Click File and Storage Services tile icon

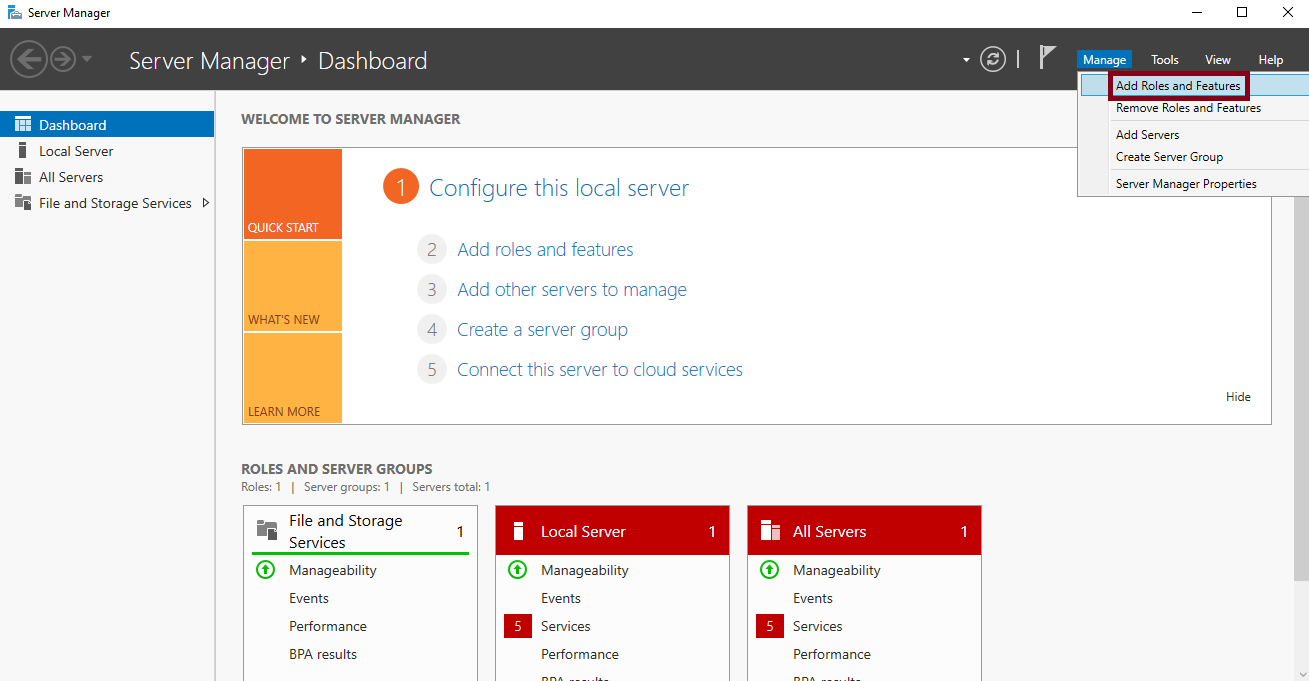(267, 530)
